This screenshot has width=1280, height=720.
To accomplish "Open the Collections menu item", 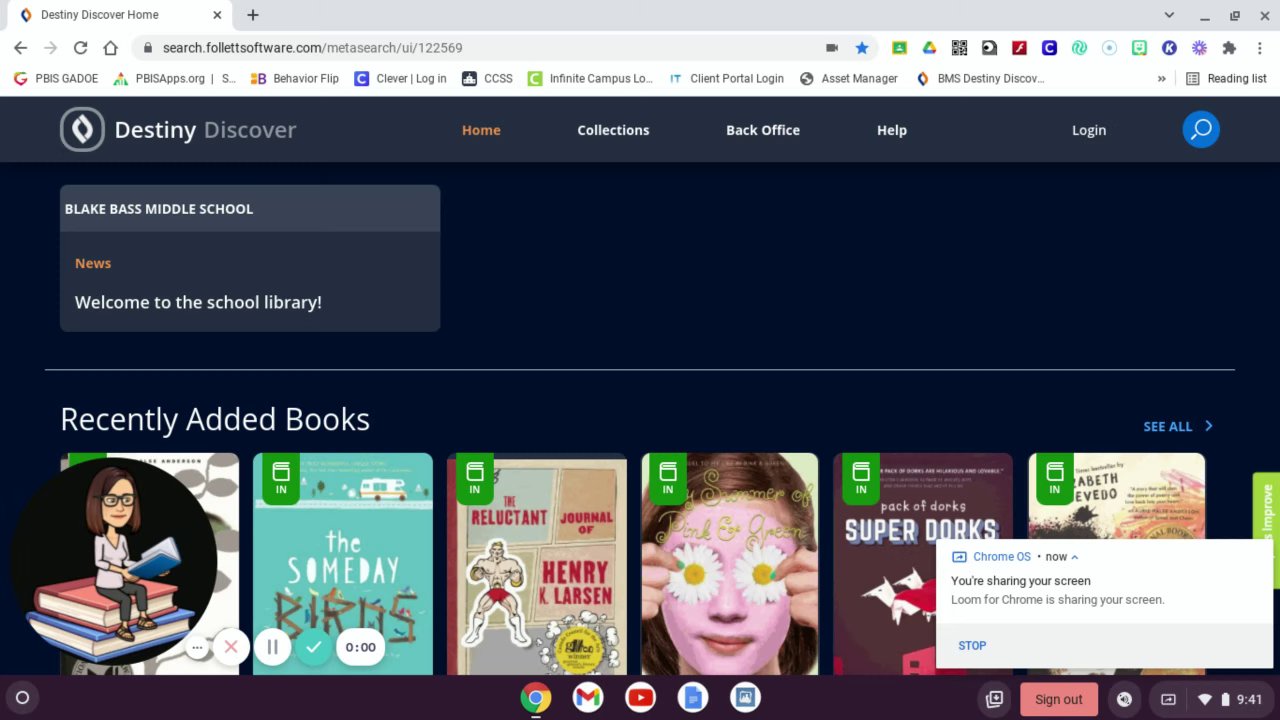I will pos(613,130).
